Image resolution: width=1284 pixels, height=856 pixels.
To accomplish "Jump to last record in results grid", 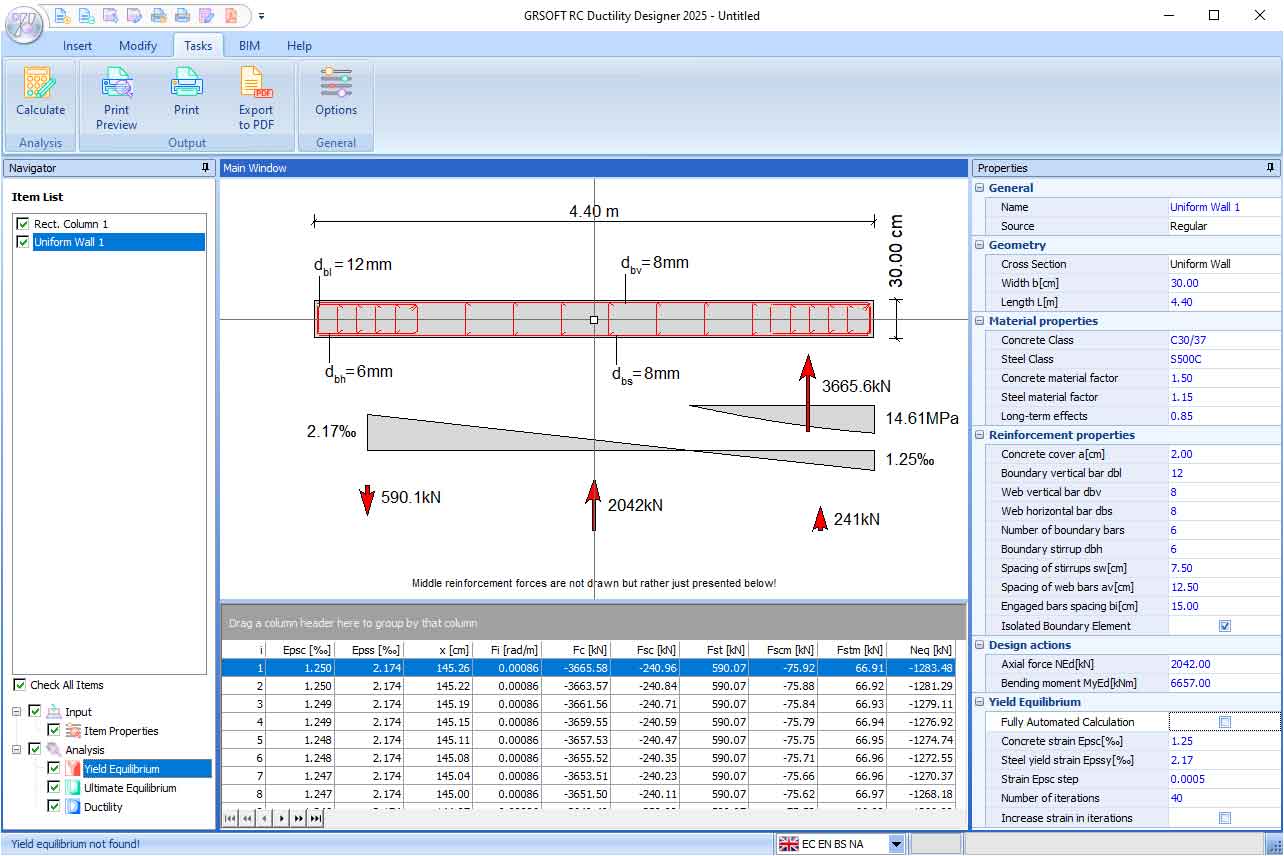I will (316, 818).
